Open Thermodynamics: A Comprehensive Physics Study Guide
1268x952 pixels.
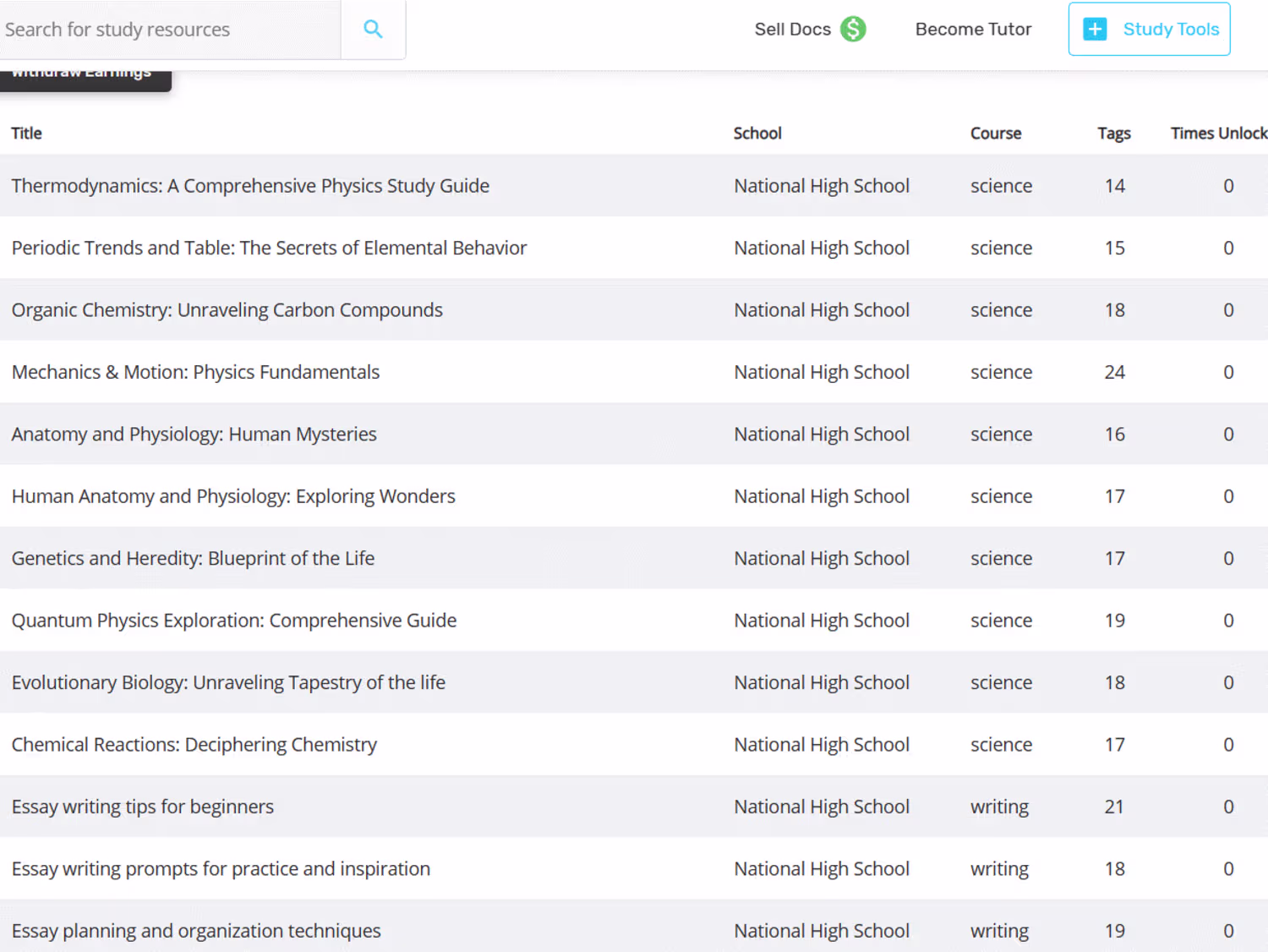(x=250, y=186)
